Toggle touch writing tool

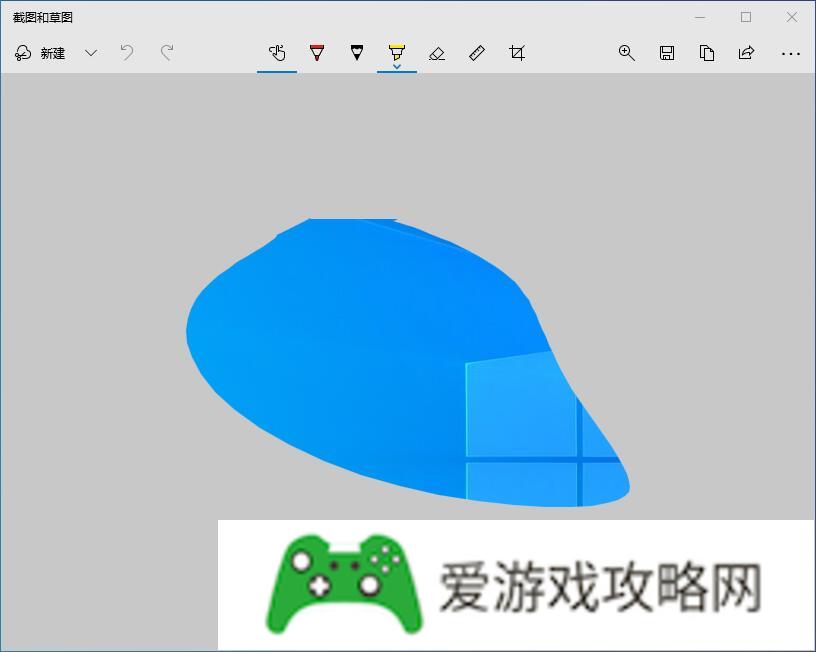[x=277, y=53]
